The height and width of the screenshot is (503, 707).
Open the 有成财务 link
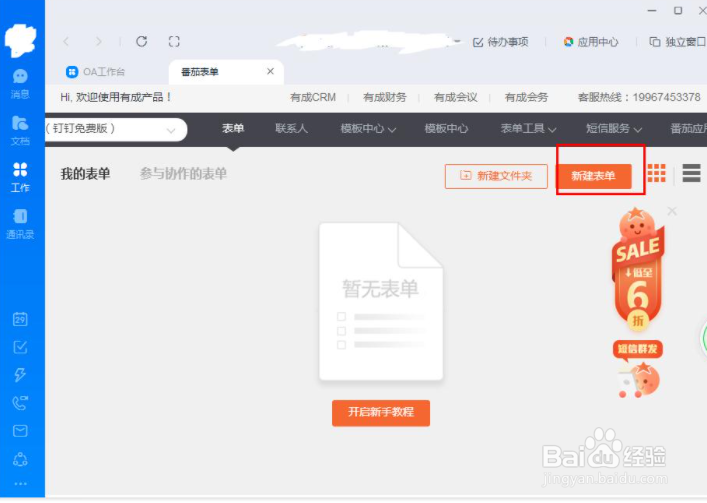385,97
